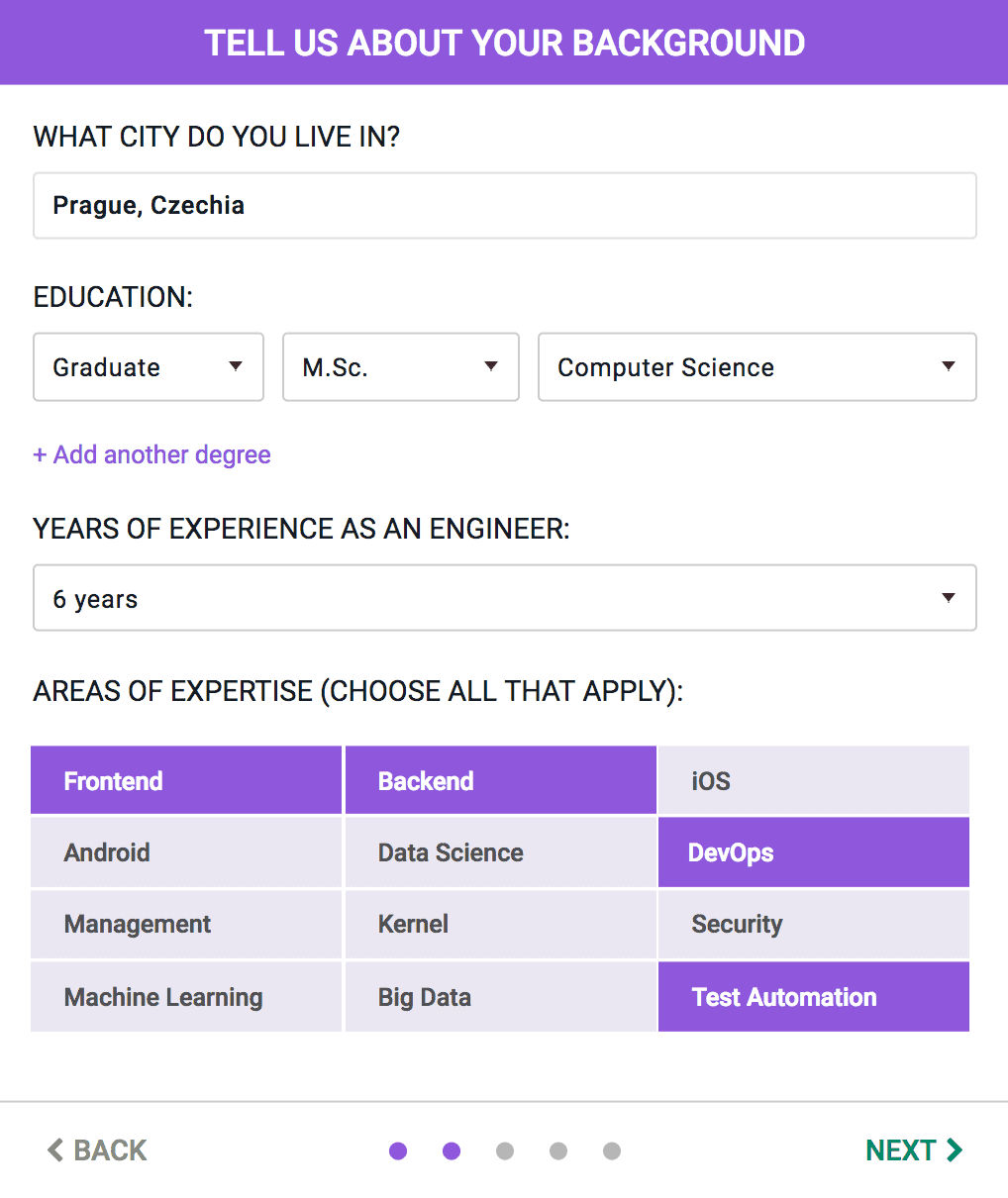The width and height of the screenshot is (1008, 1198).
Task: Add another degree entry
Action: pyautogui.click(x=151, y=454)
